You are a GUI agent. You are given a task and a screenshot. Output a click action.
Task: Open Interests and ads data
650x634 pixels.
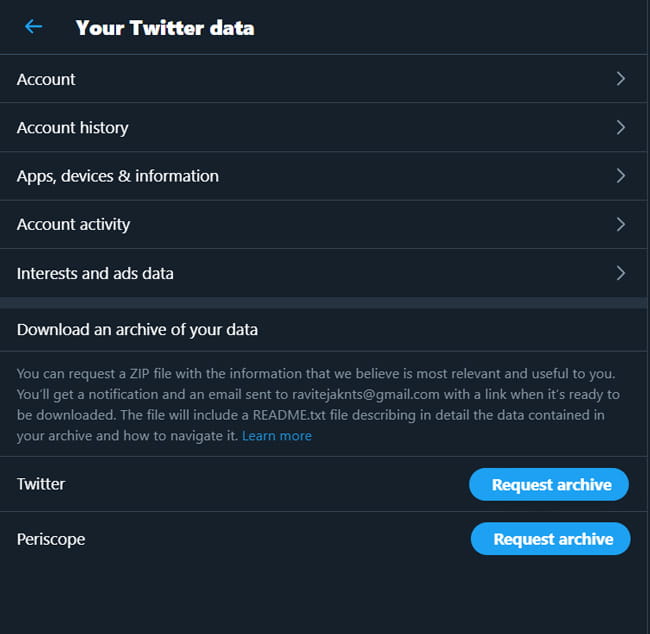[95, 273]
